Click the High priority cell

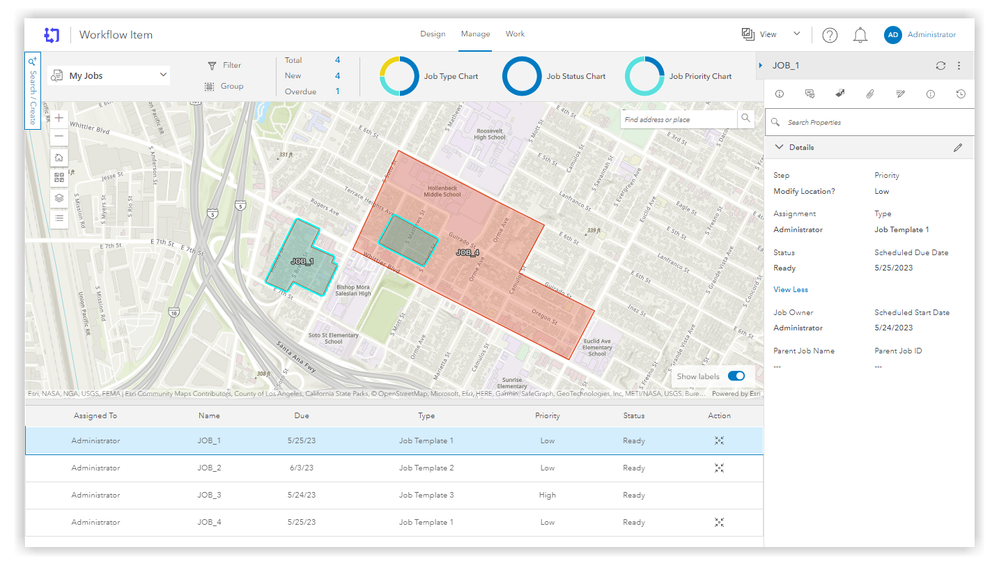(547, 495)
